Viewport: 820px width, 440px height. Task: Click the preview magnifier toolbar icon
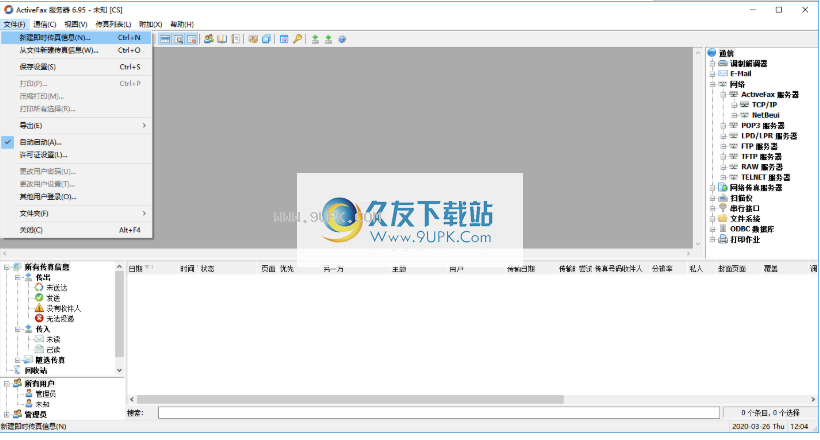point(178,39)
